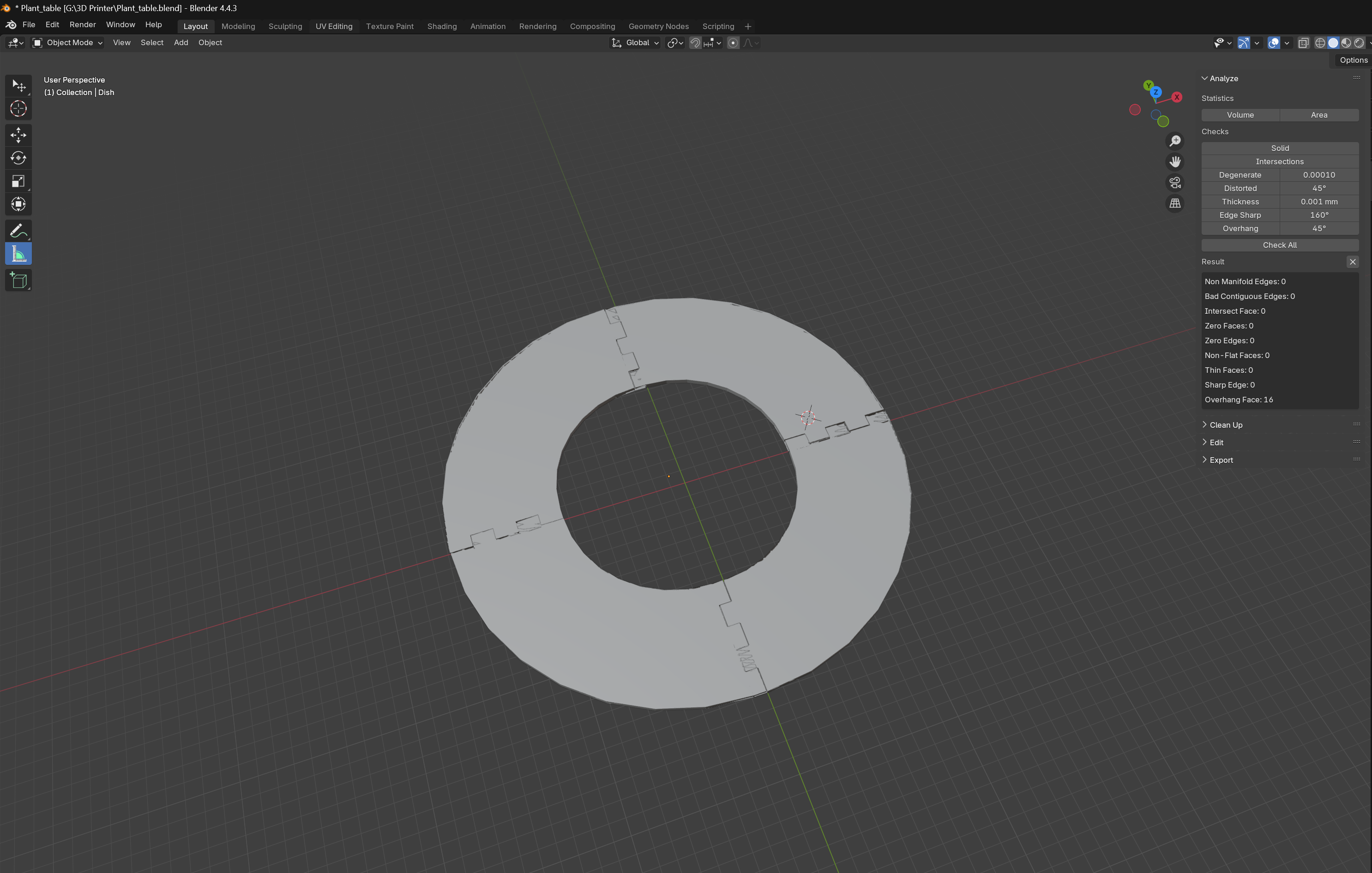Open the Window menu
This screenshot has height=873, width=1372.
[x=120, y=24]
